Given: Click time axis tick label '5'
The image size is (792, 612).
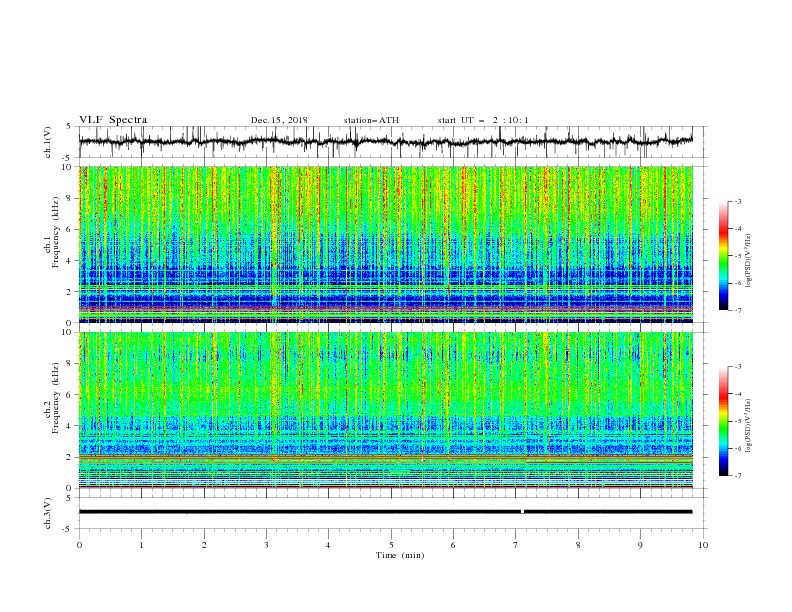Looking at the screenshot, I should [x=391, y=545].
